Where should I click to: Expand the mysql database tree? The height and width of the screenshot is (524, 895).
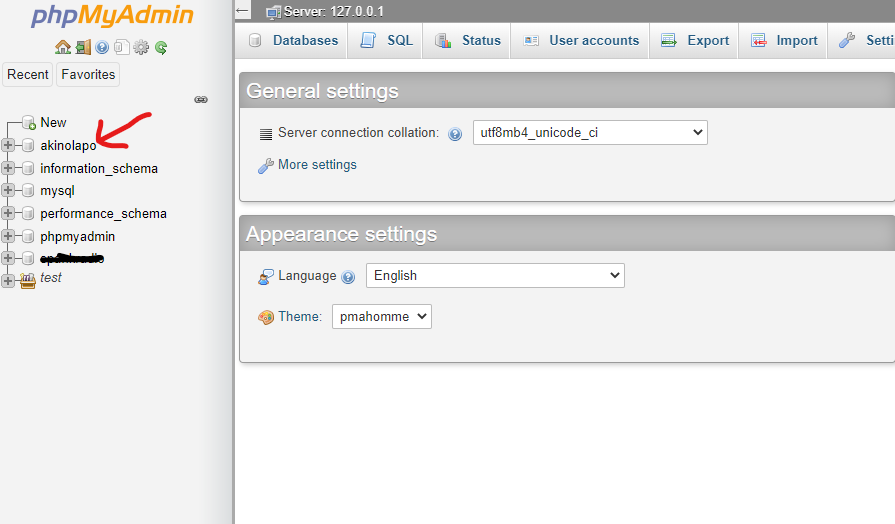[x=7, y=190]
